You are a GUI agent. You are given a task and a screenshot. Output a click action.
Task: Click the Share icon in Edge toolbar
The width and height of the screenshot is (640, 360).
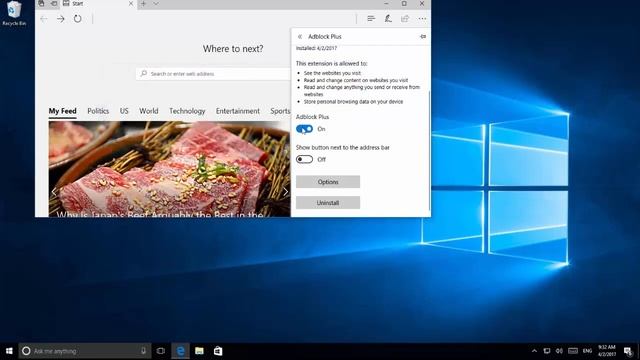(x=405, y=19)
